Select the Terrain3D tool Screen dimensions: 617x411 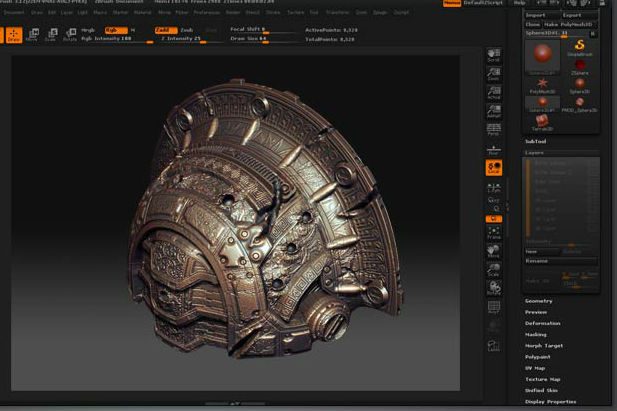542,123
